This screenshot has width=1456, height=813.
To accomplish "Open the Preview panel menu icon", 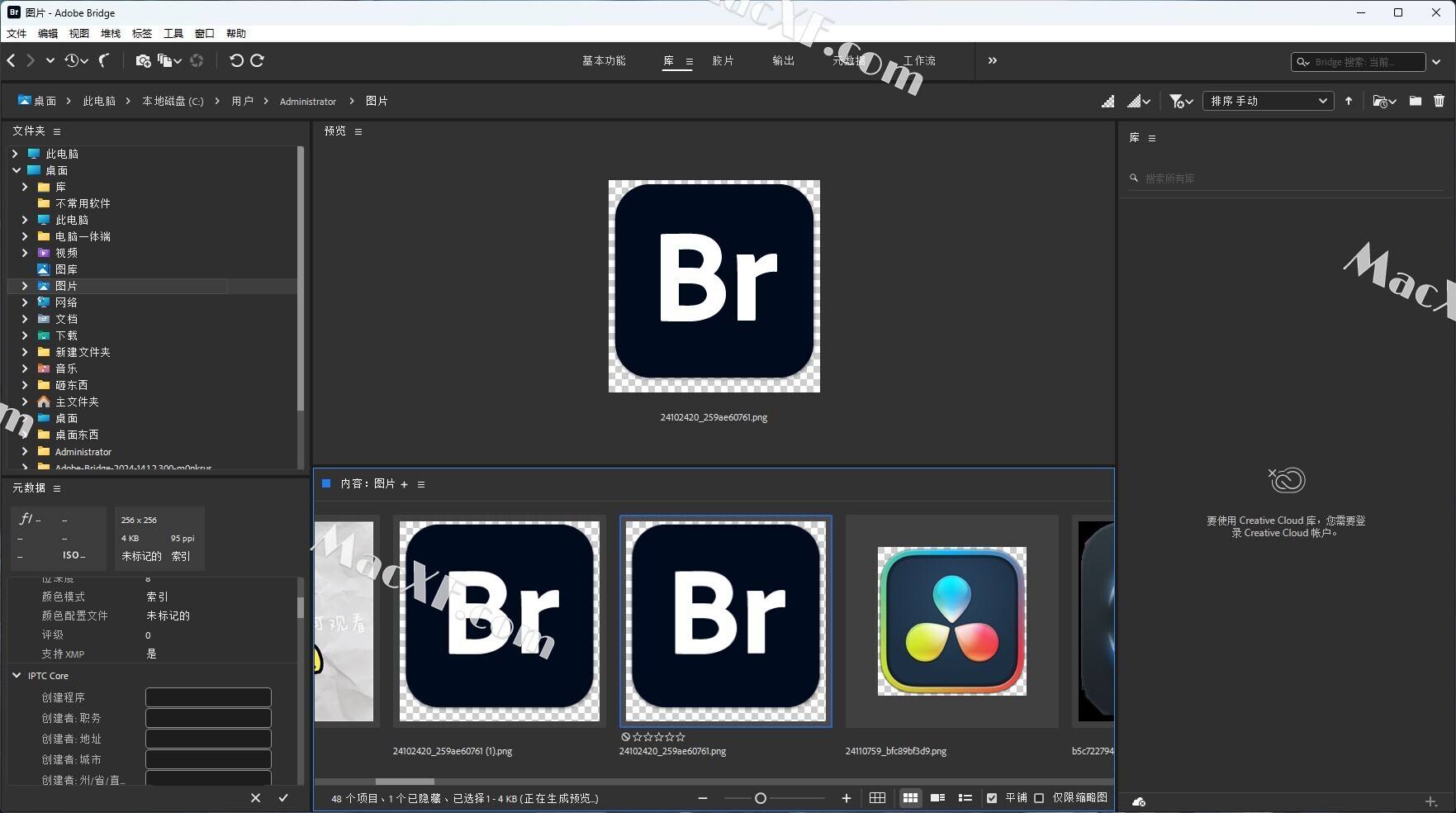I will pyautogui.click(x=358, y=131).
